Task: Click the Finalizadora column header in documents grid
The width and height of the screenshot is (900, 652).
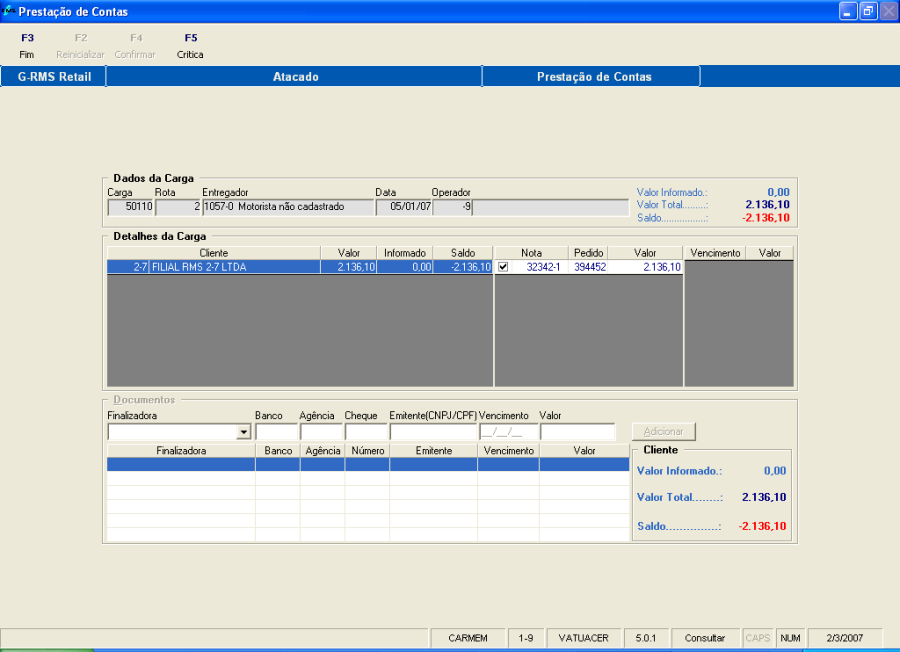Action: point(181,451)
